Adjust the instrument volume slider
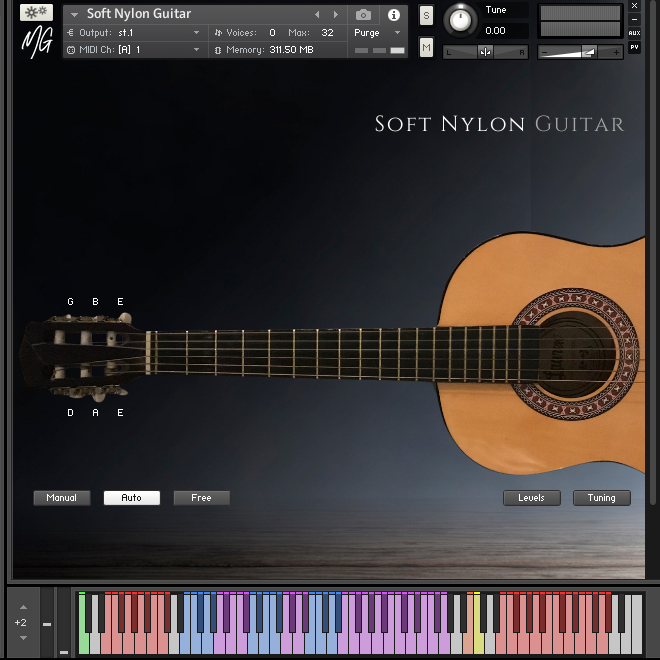The image size is (660, 660). click(x=580, y=53)
